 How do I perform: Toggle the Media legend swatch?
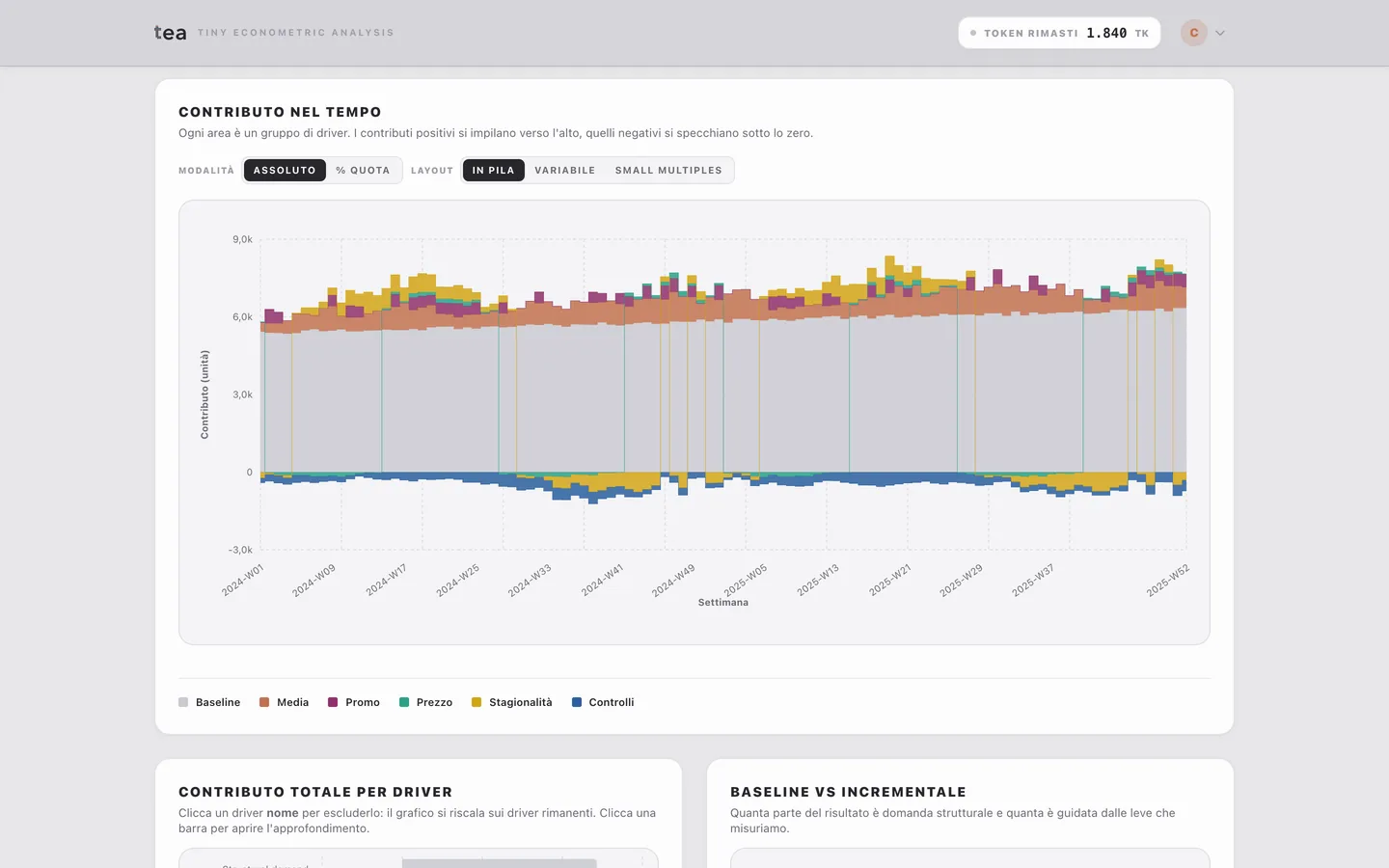pos(264,702)
